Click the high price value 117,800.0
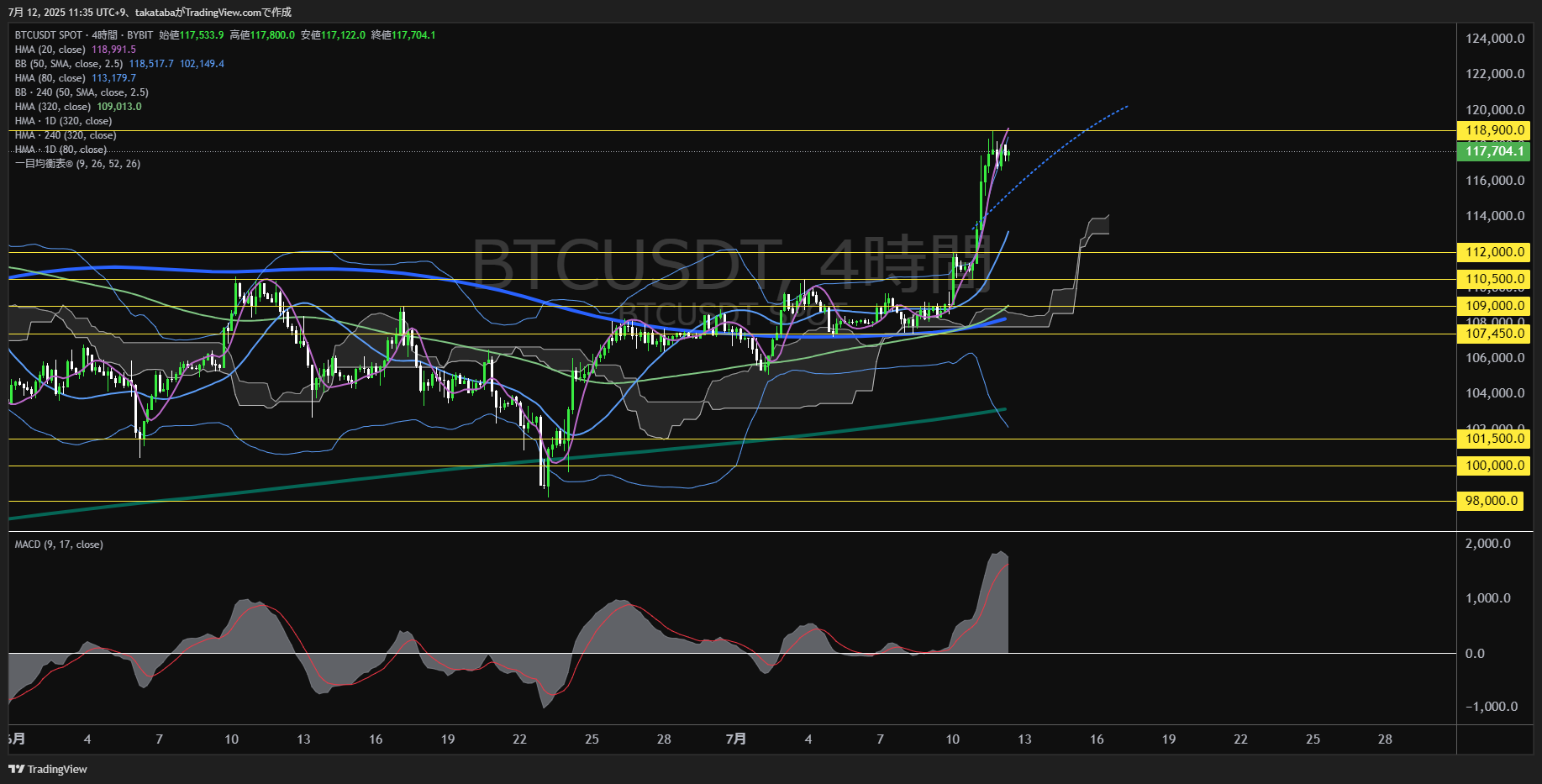 [272, 35]
